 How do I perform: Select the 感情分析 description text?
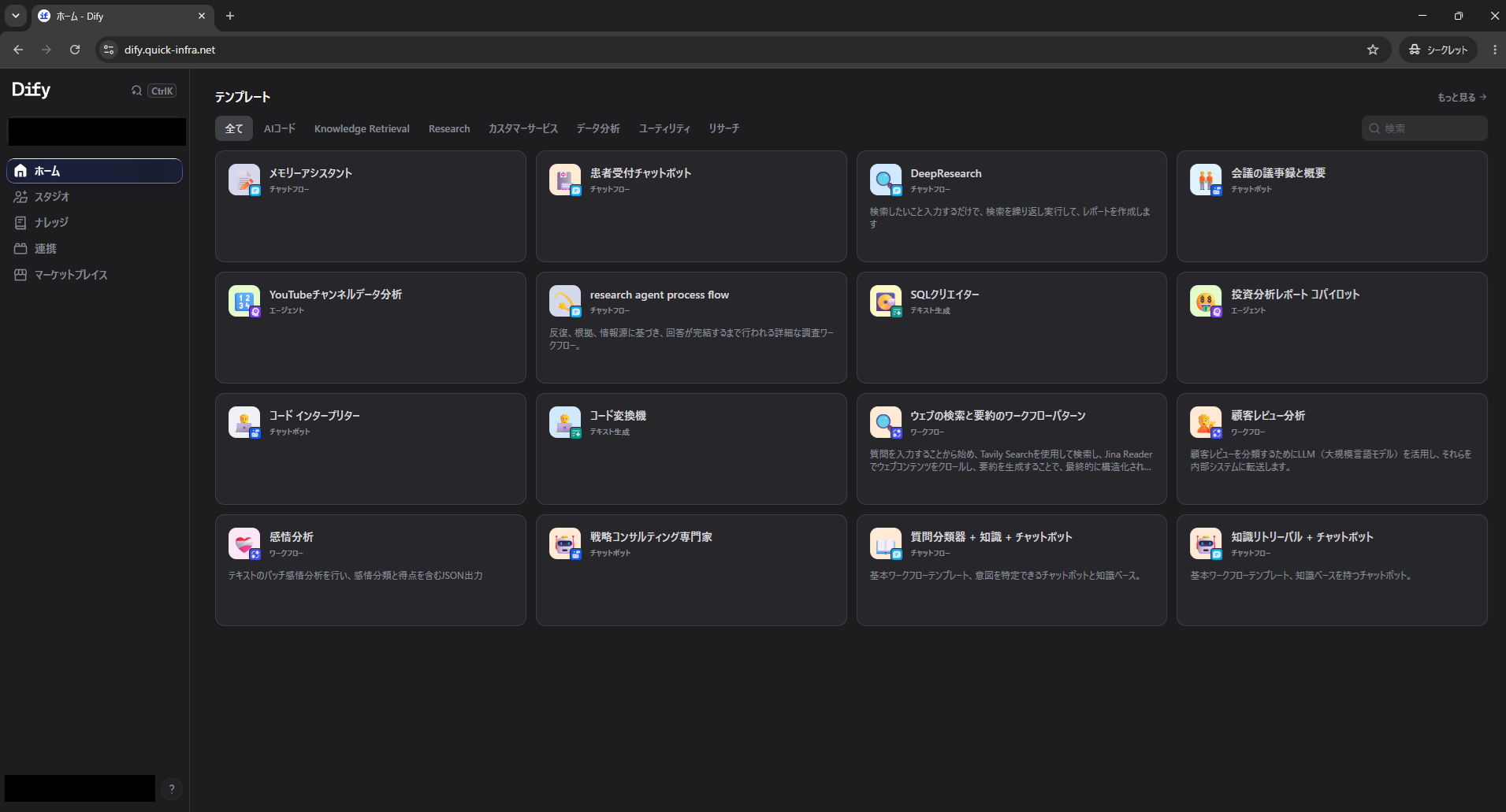(355, 576)
